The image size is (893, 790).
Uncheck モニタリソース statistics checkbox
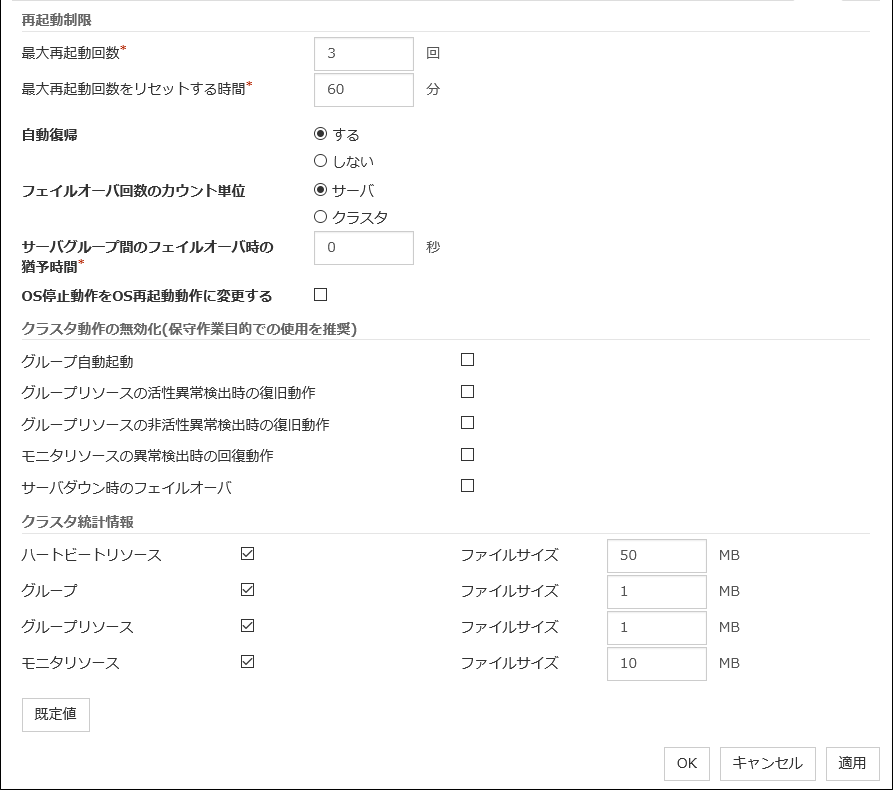click(248, 661)
